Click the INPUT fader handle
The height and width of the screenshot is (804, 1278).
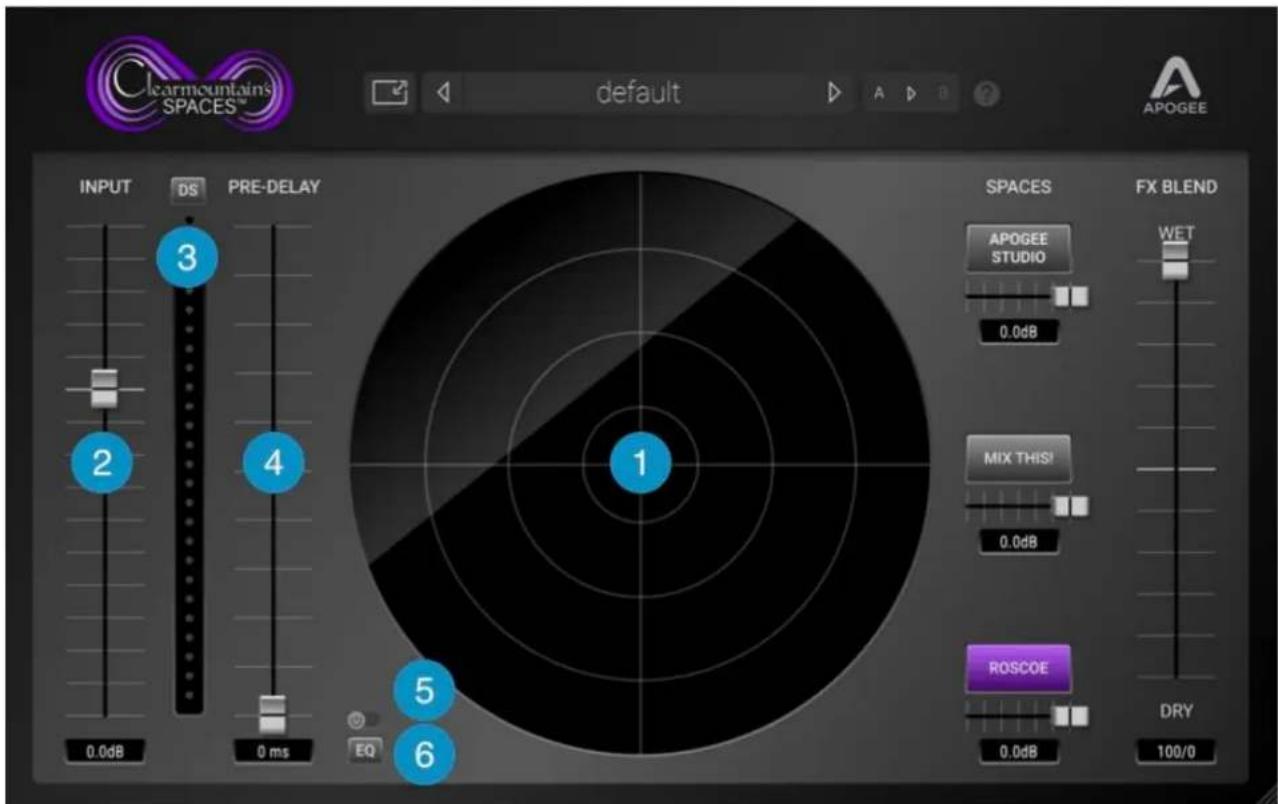pos(104,388)
